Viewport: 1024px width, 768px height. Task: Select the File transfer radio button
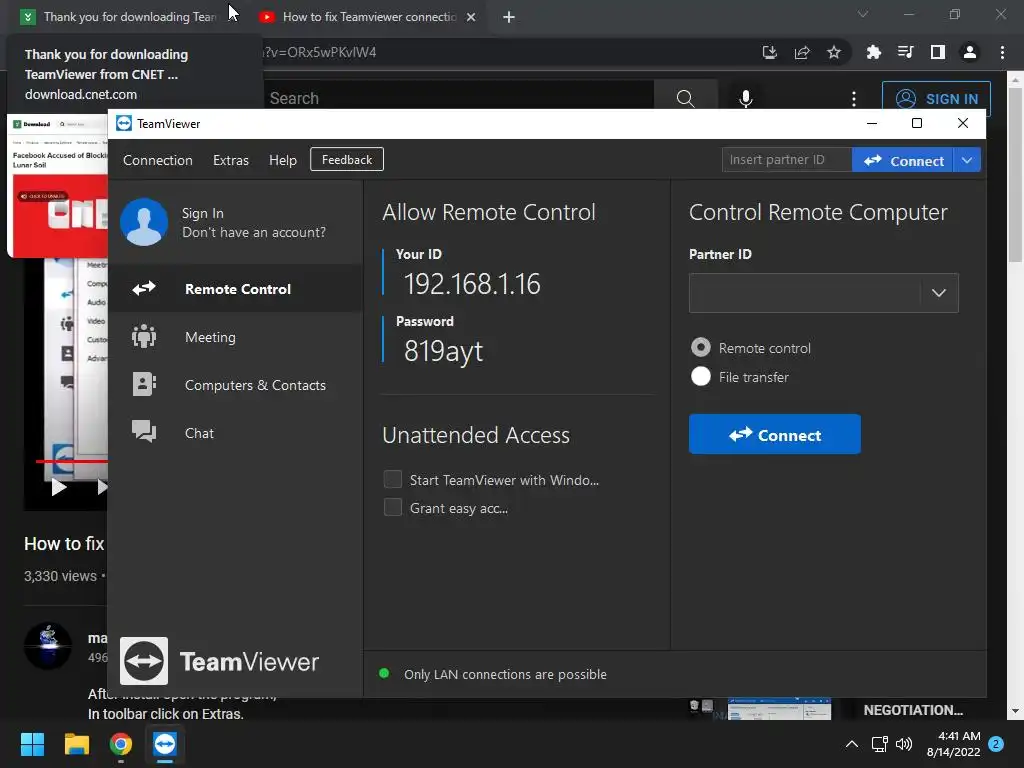(x=701, y=376)
